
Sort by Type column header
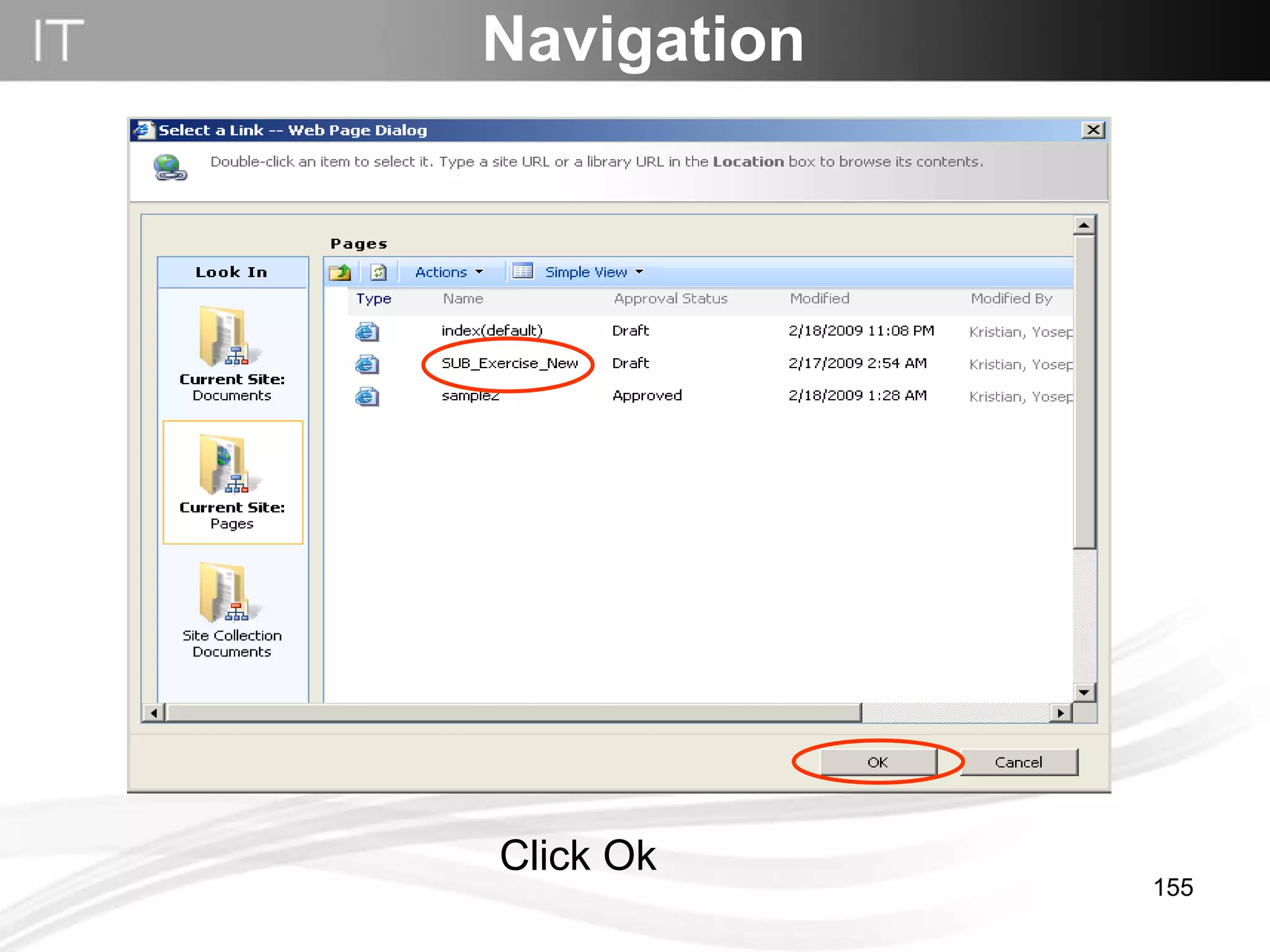coord(373,299)
